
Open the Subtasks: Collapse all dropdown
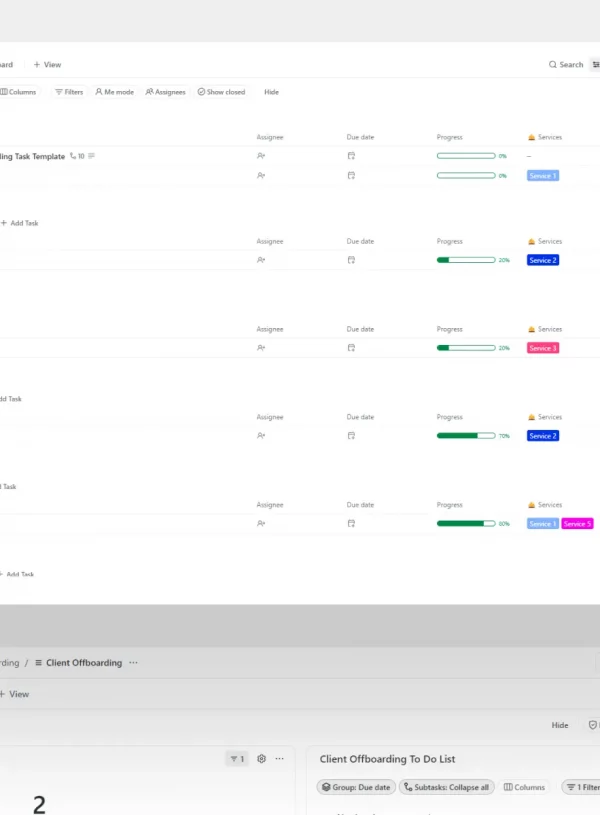click(x=447, y=787)
